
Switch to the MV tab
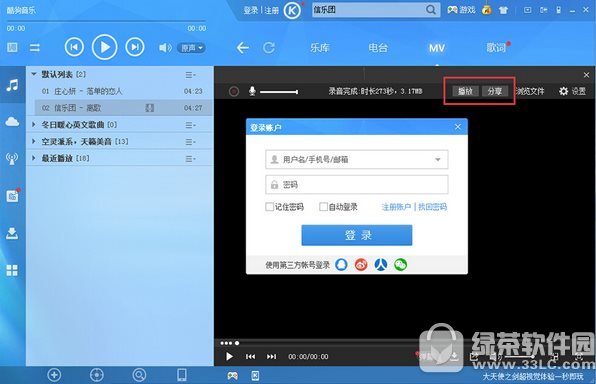[x=437, y=48]
